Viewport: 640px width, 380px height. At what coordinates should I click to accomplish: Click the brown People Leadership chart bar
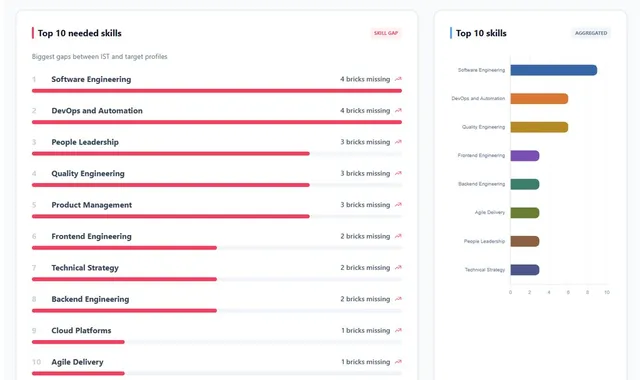tap(525, 241)
